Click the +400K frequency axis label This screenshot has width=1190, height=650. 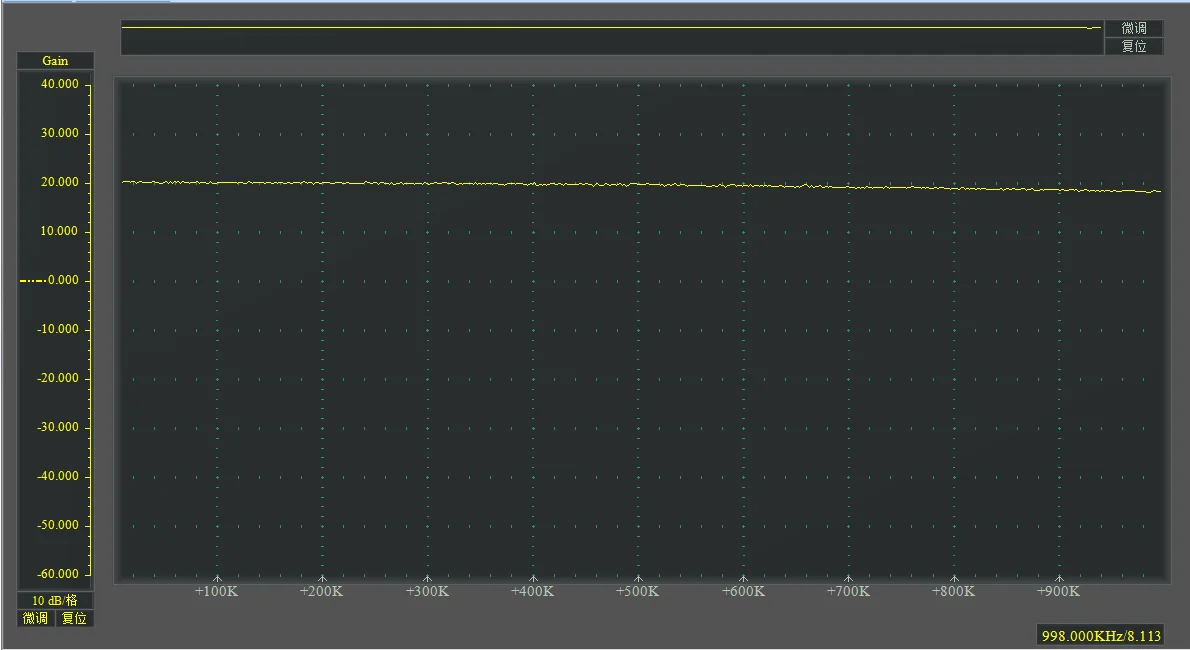coord(532,592)
